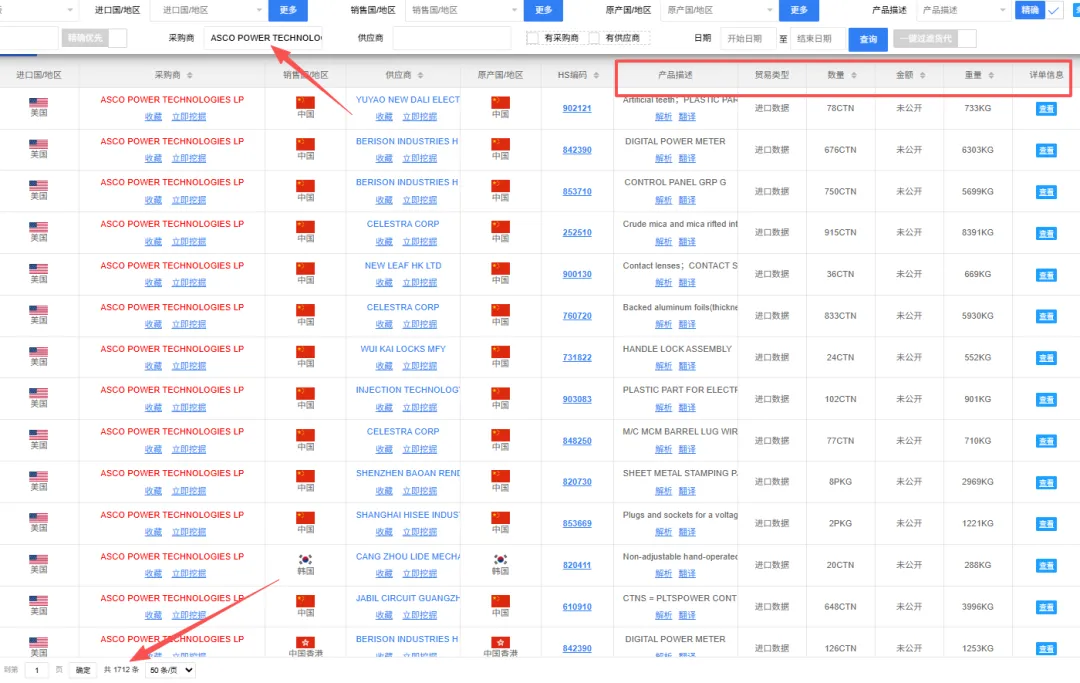Click the 查看 detail icon in the 6303KG row
Screen dimensions: 1080x683
click(1046, 150)
